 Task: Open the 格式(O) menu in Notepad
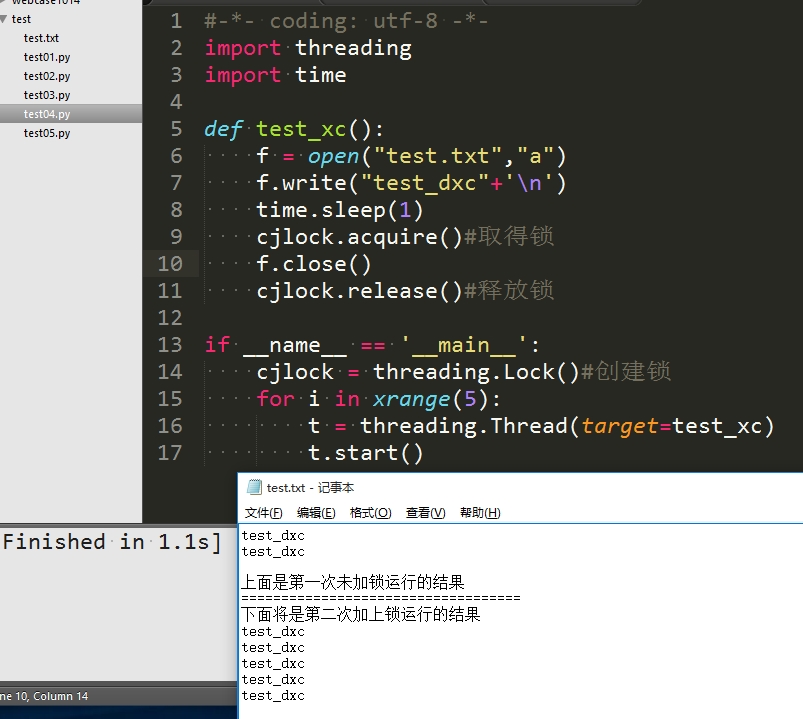[368, 512]
